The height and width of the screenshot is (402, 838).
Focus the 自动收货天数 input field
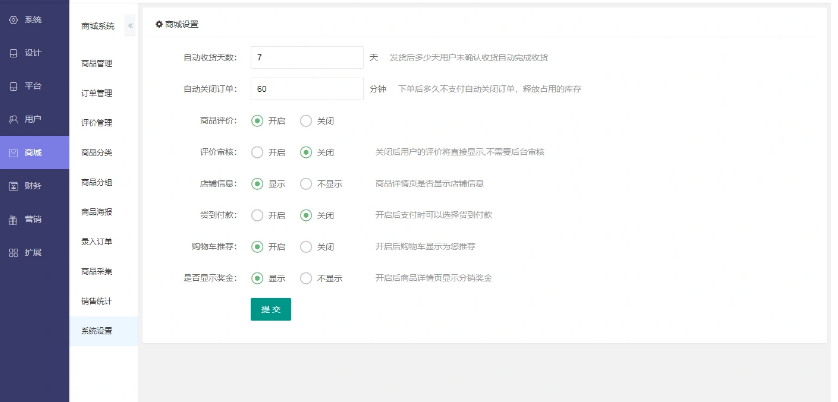[x=306, y=58]
